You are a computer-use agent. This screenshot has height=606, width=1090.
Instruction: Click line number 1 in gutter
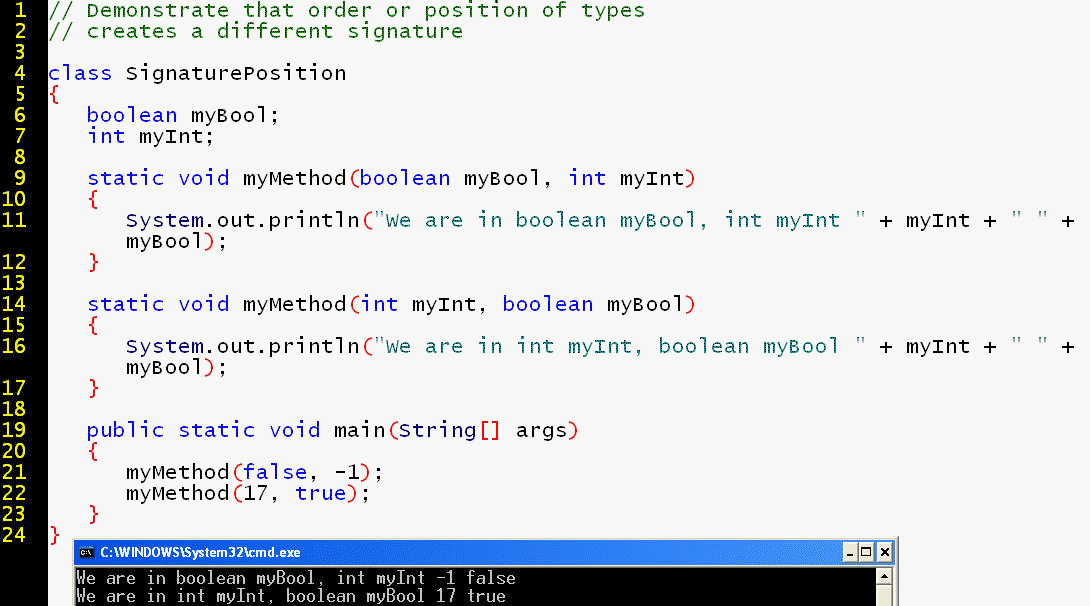(20, 10)
